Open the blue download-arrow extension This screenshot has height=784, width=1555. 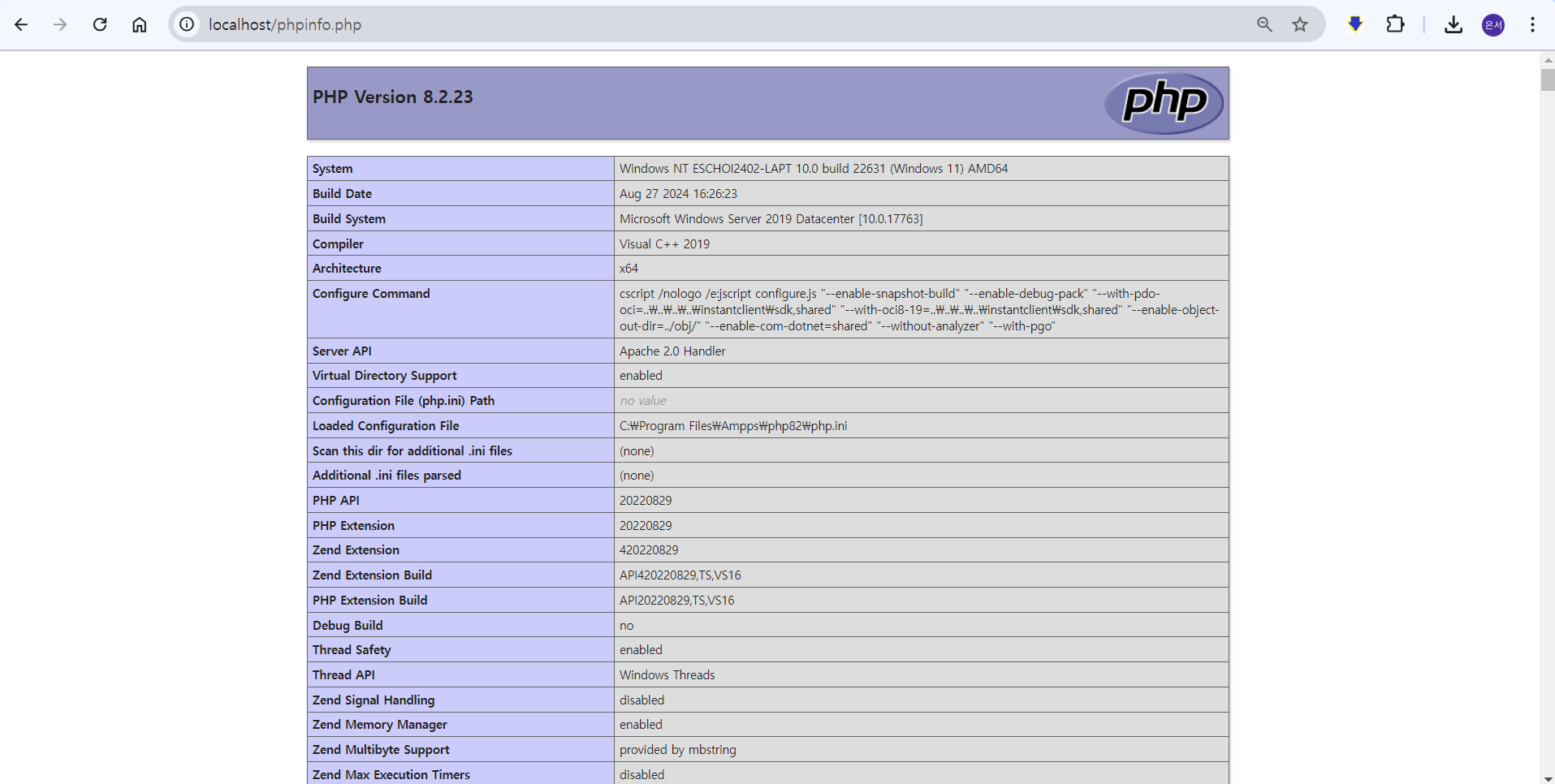point(1355,24)
